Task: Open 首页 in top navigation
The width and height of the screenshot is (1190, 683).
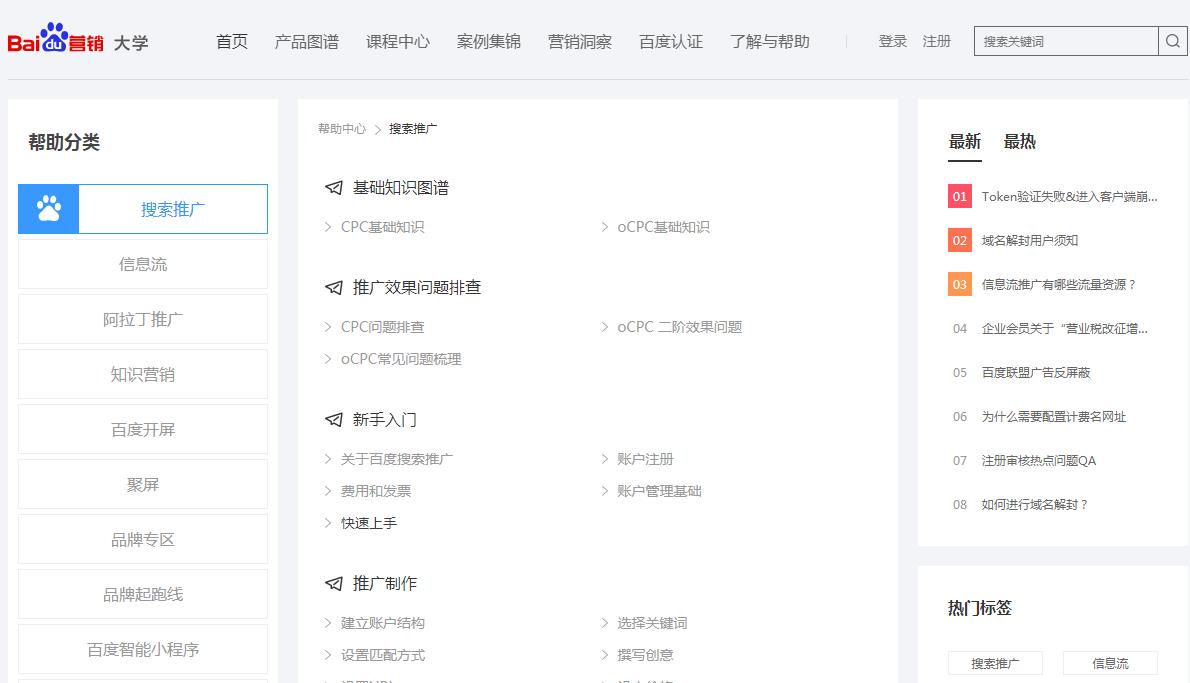Action: [231, 42]
